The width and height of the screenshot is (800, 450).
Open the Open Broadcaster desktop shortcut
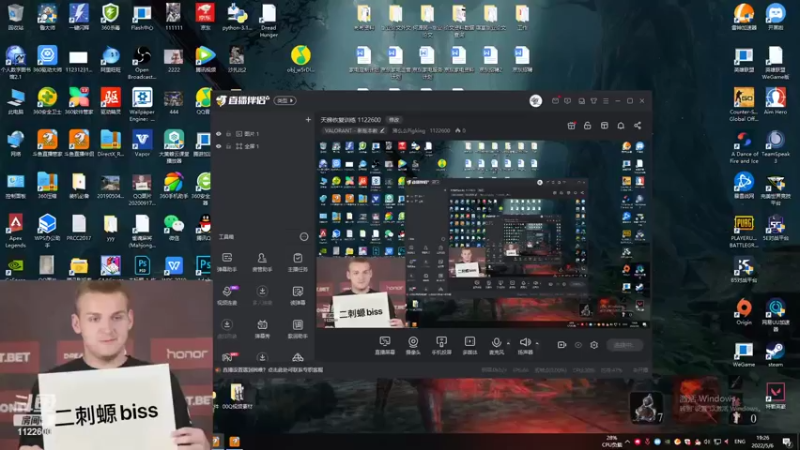(142, 62)
